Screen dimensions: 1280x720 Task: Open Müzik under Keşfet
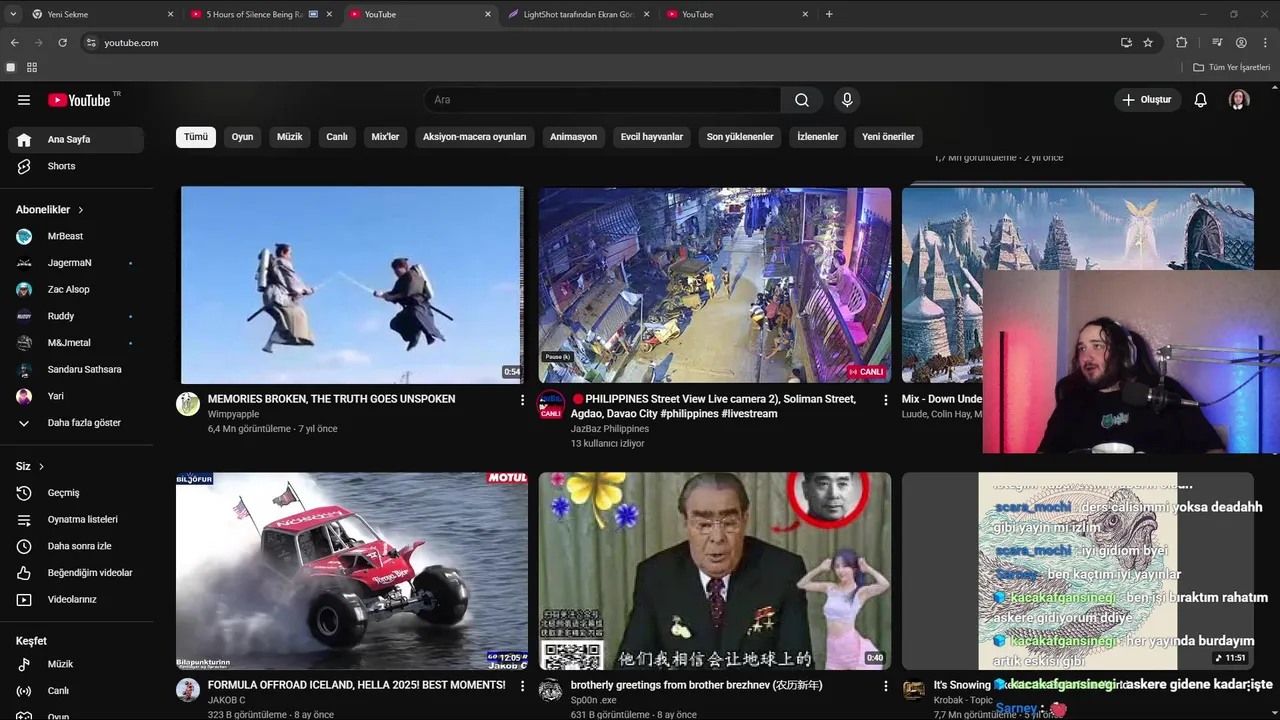[76, 664]
